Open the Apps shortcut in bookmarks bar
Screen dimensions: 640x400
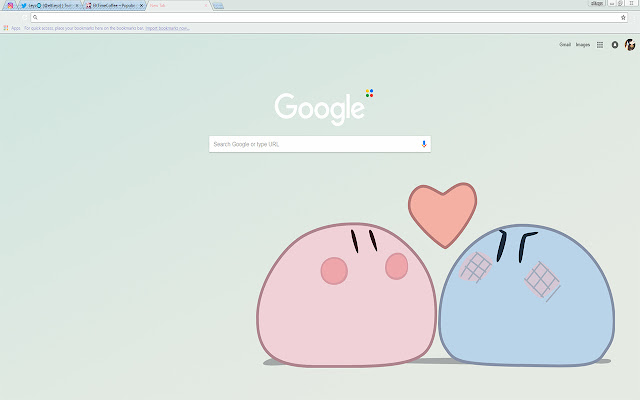click(x=12, y=28)
